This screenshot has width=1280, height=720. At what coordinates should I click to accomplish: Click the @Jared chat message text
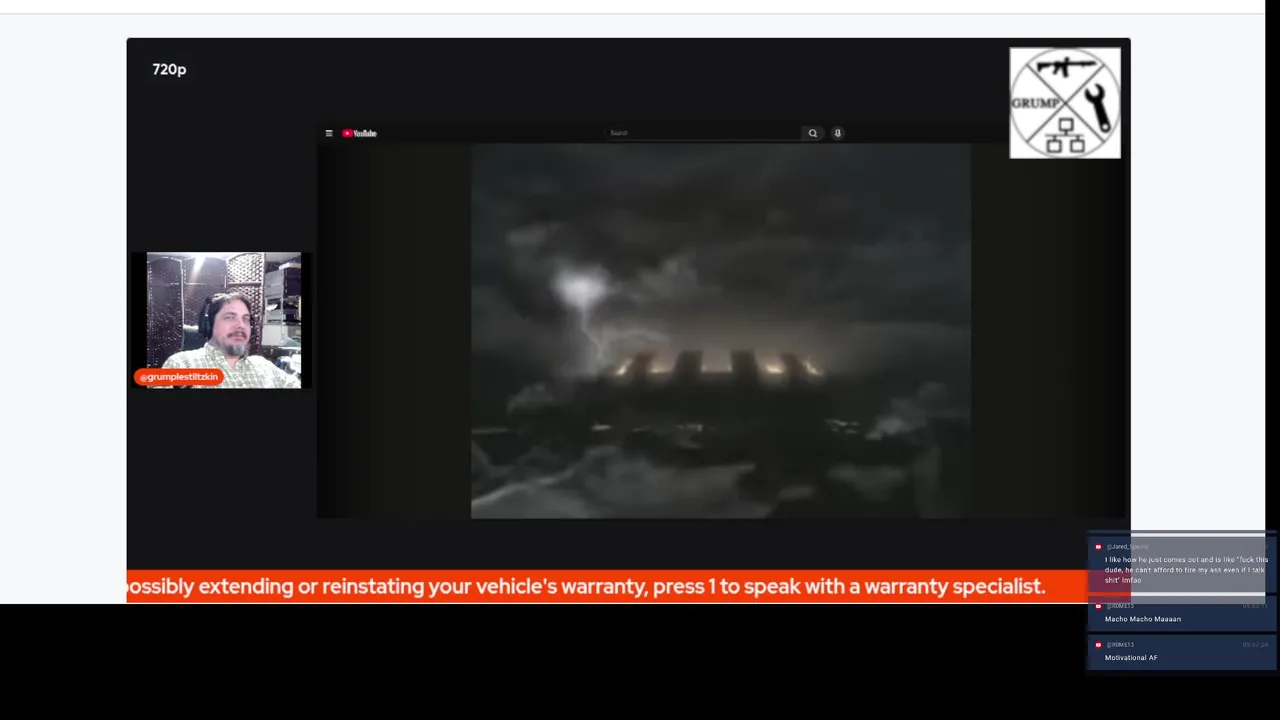(x=1186, y=570)
